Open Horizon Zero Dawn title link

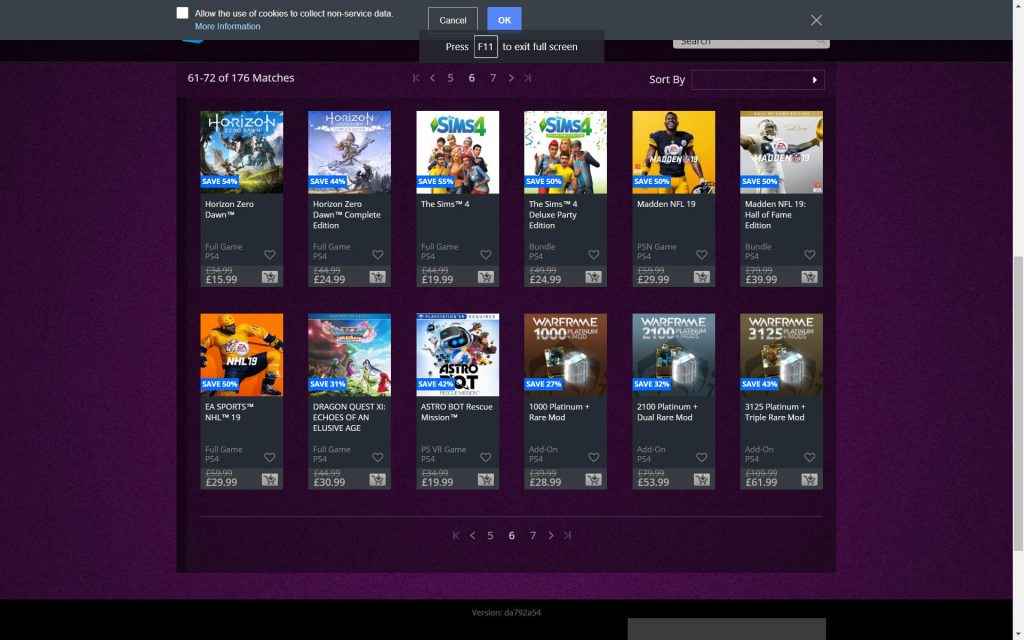(x=229, y=209)
